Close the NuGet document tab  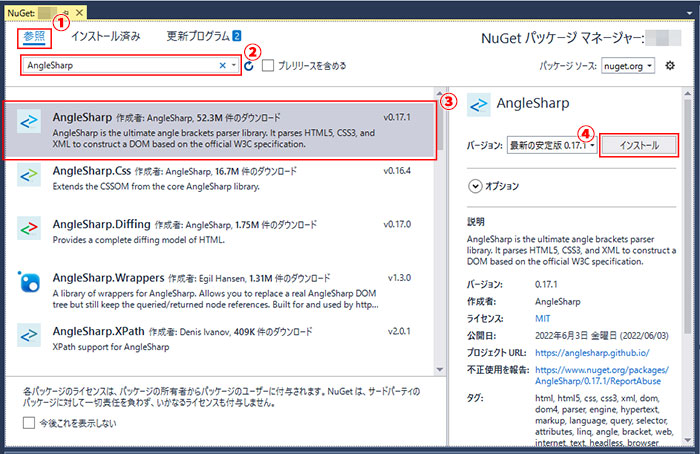79,12
